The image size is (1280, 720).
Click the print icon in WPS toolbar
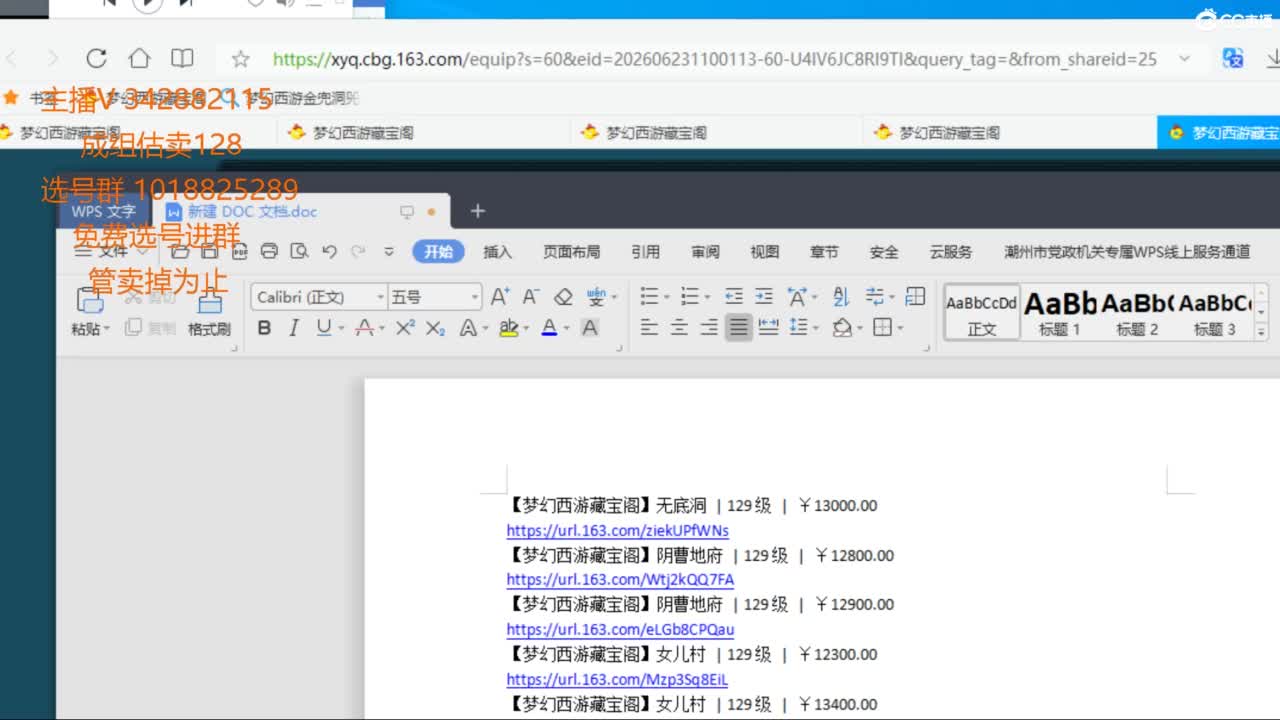(269, 251)
